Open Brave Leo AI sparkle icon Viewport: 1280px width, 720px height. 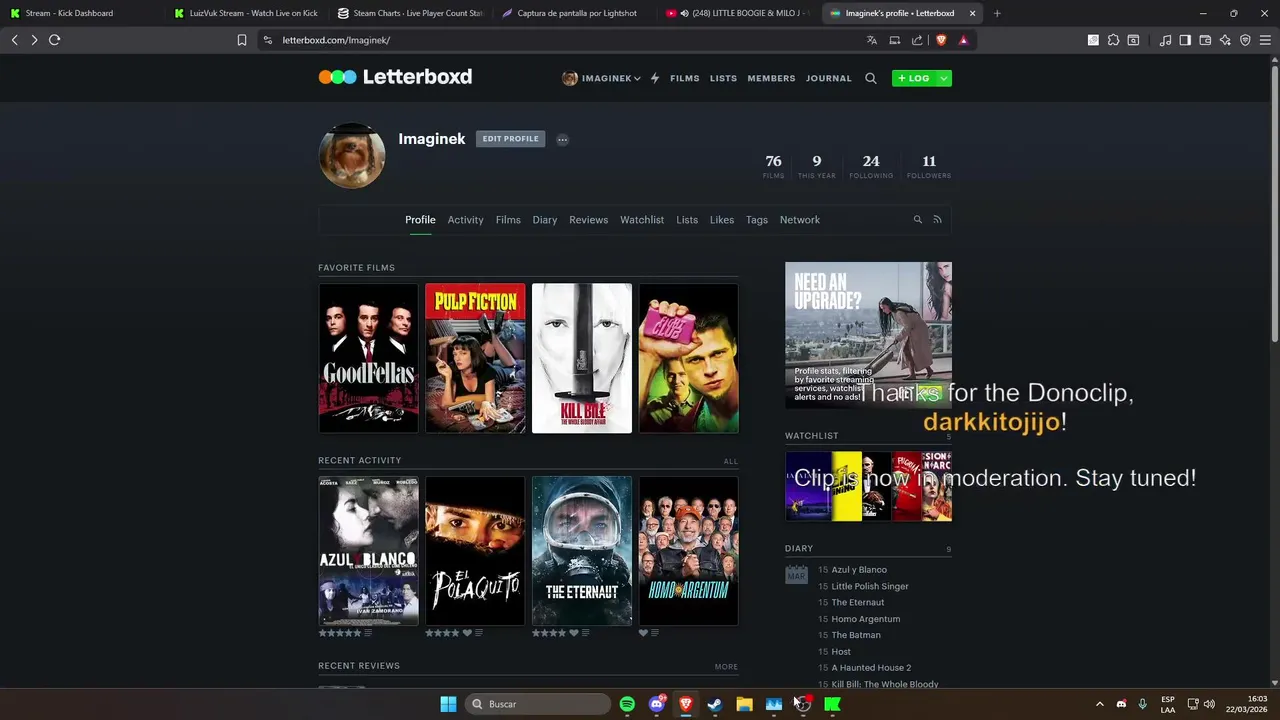1225,40
